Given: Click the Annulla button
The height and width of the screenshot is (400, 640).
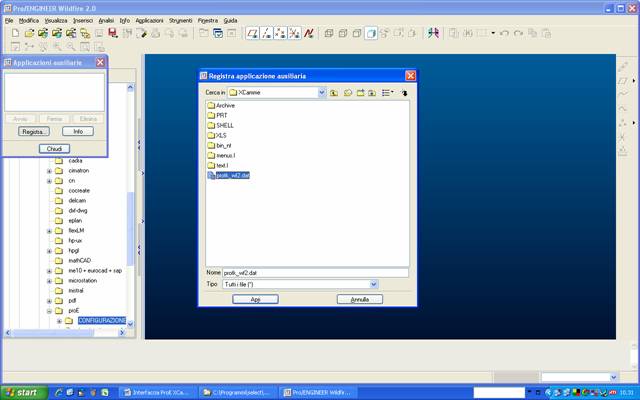Looking at the screenshot, I should (360, 299).
